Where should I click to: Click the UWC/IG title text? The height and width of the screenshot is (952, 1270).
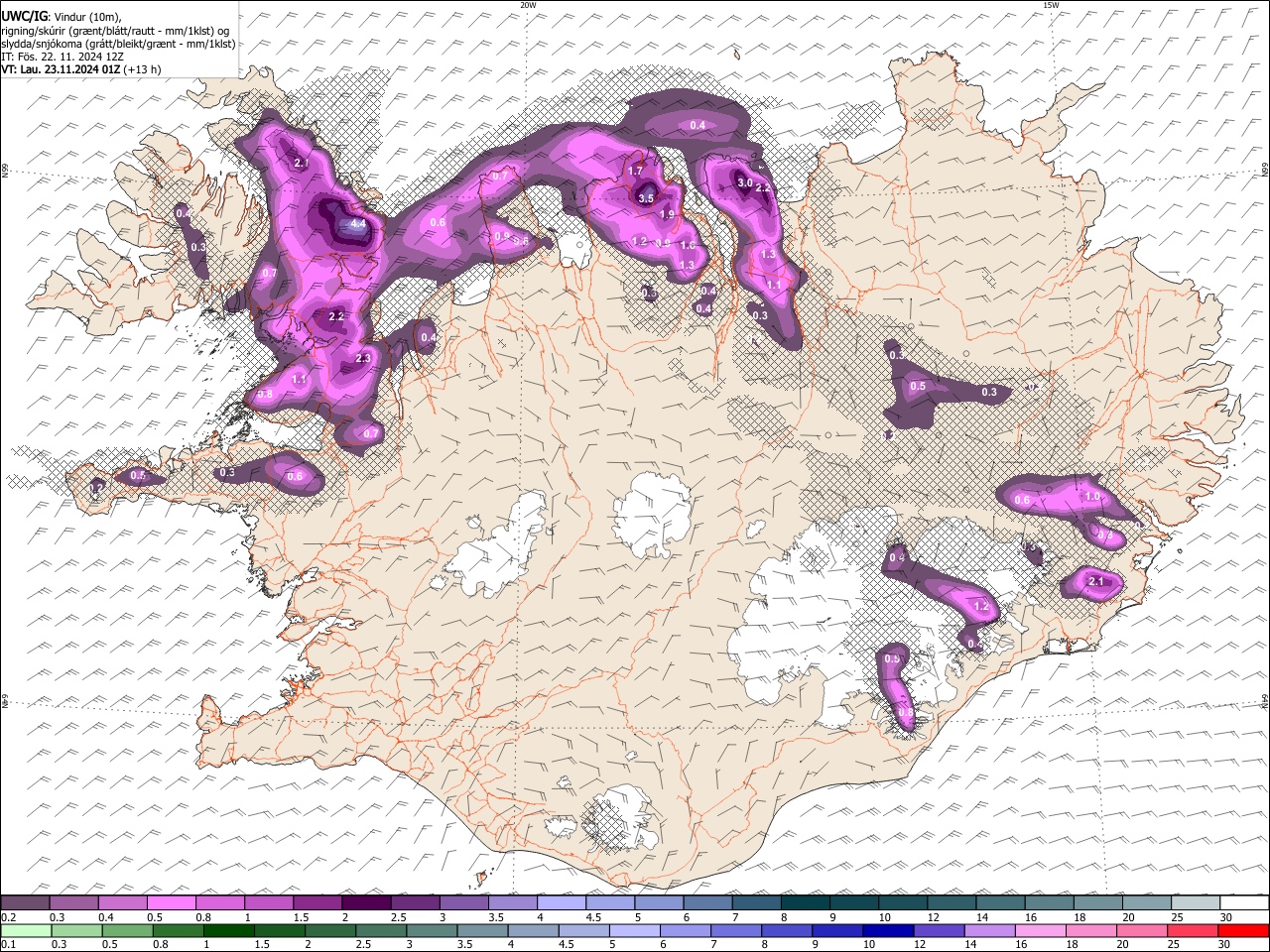[x=24, y=17]
